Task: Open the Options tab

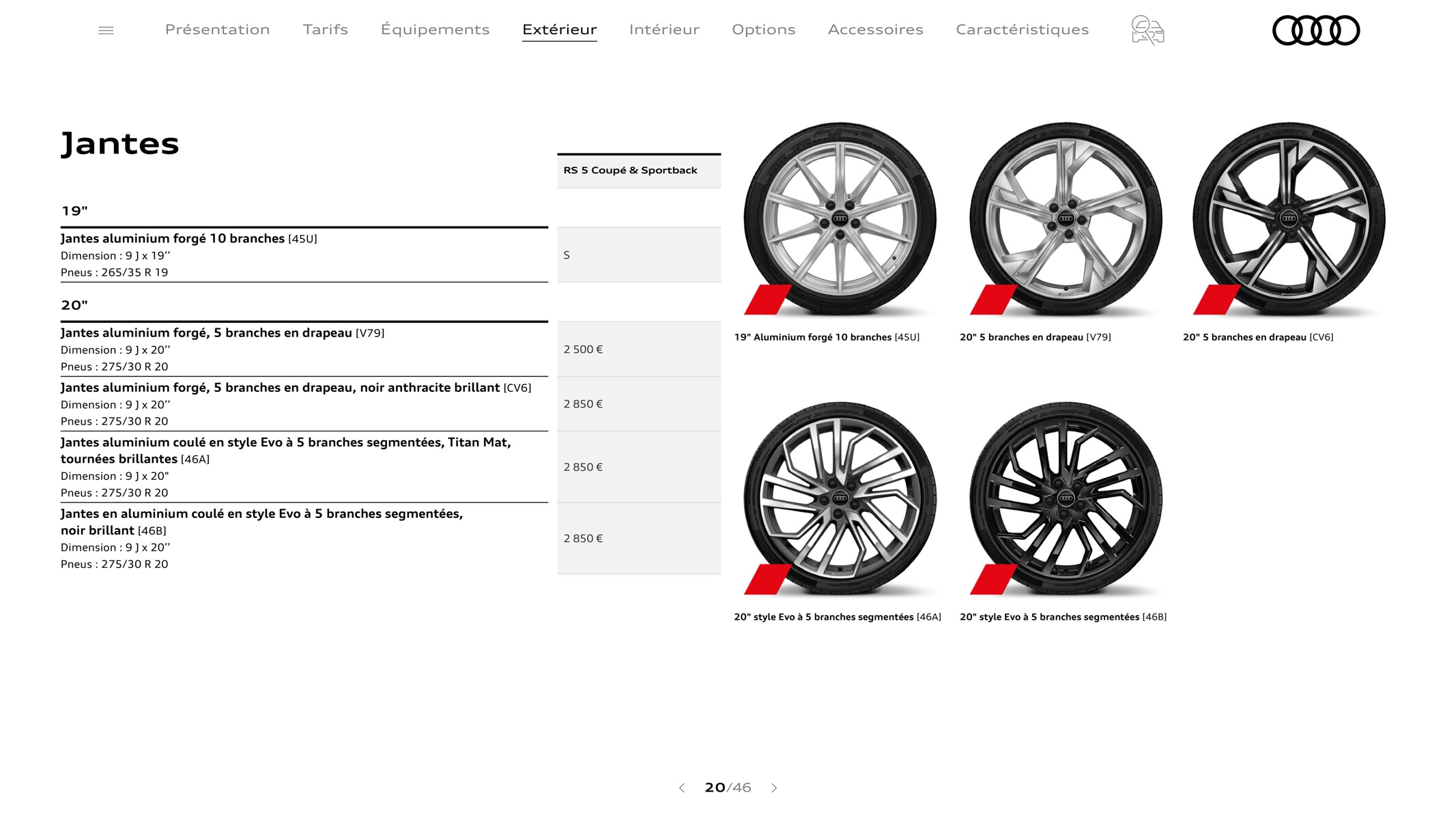Action: click(x=764, y=29)
